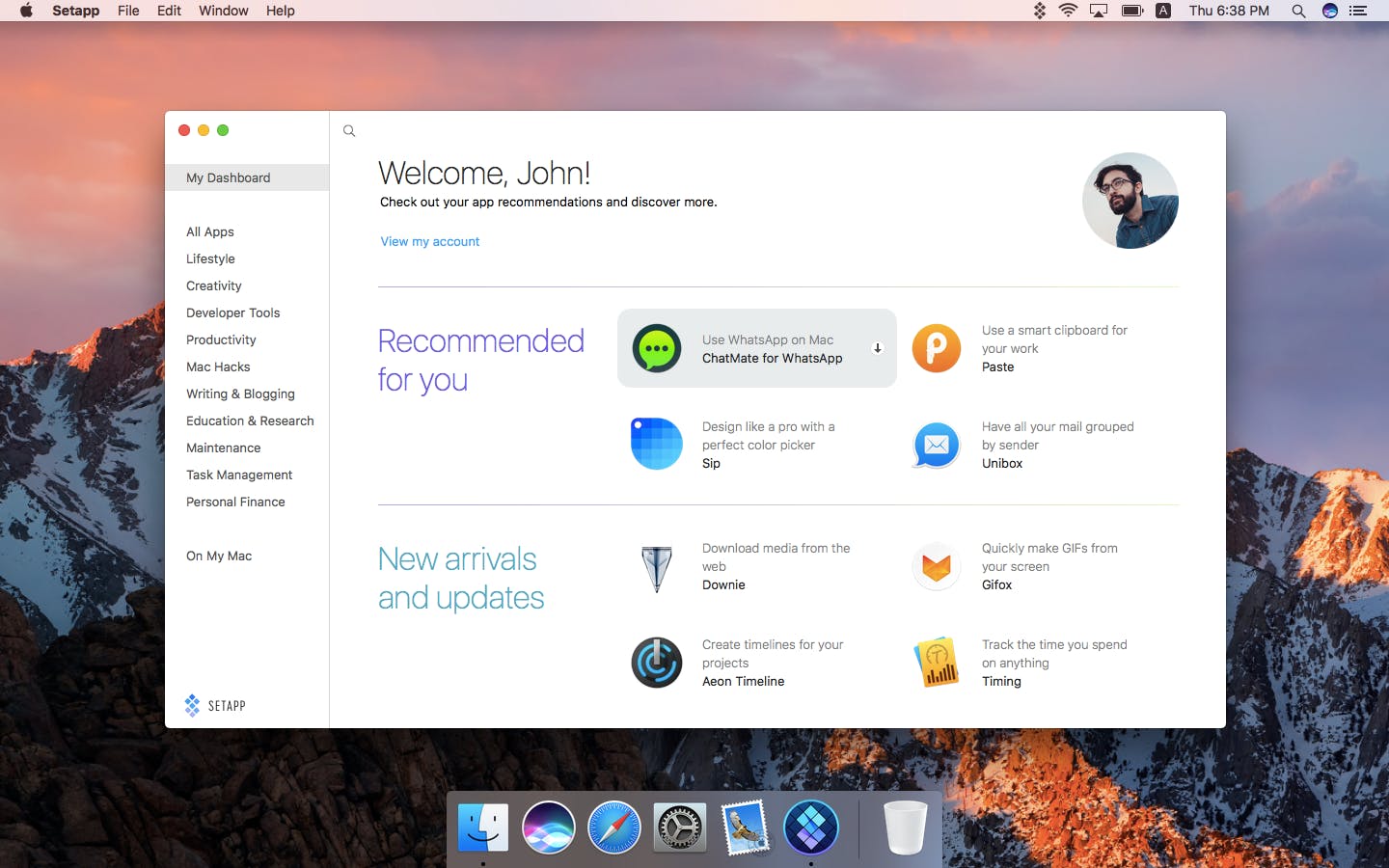This screenshot has width=1389, height=868.
Task: Open the ChatMate for WhatsApp icon
Action: click(657, 348)
